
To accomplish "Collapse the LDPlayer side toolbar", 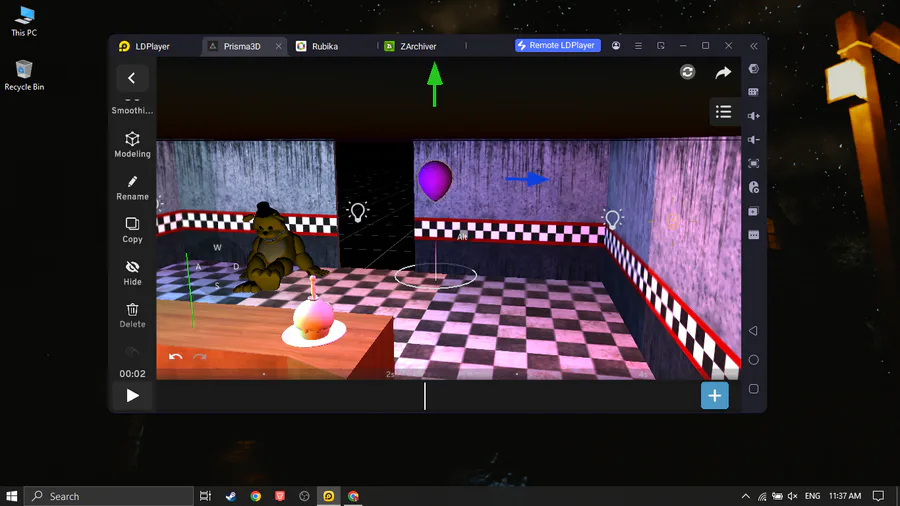I will [754, 46].
